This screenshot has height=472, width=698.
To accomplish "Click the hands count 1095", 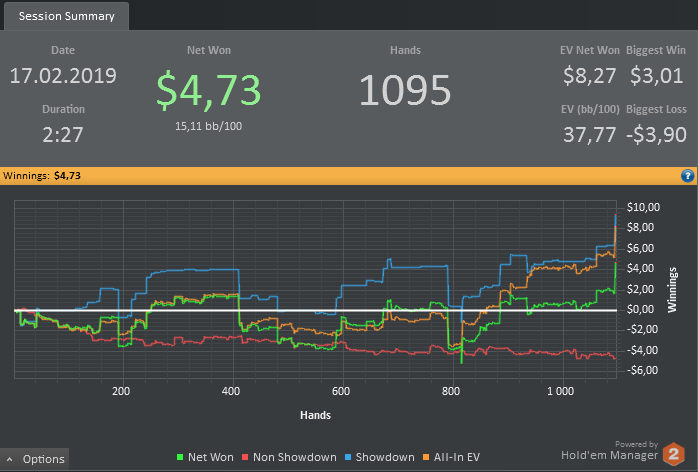I will [x=405, y=90].
